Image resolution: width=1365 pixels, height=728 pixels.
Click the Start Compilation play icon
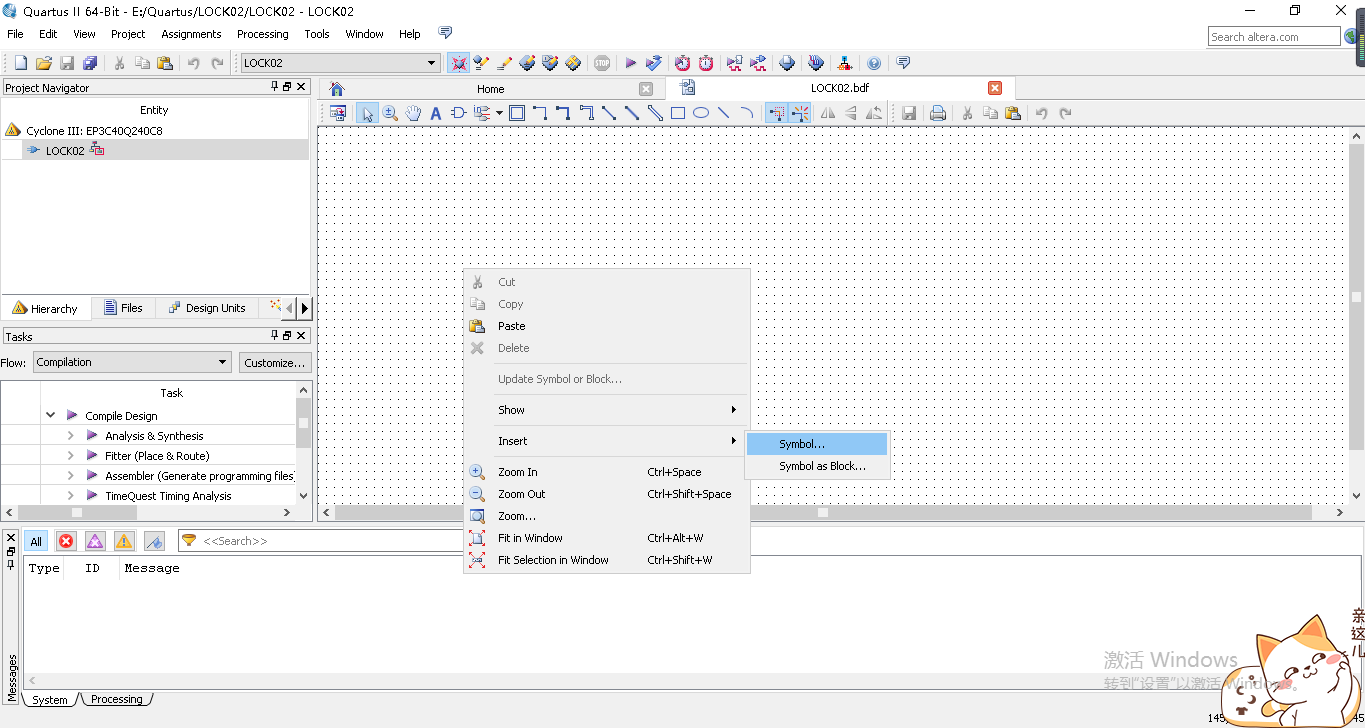point(630,63)
